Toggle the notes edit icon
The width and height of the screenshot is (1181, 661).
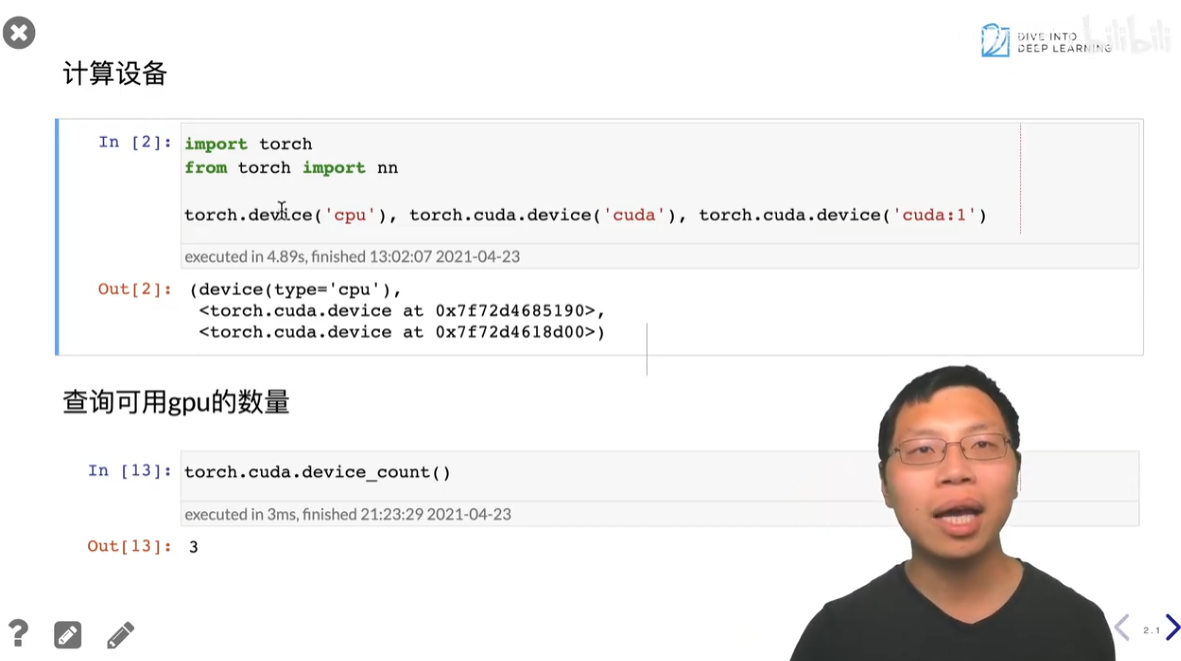tap(68, 635)
